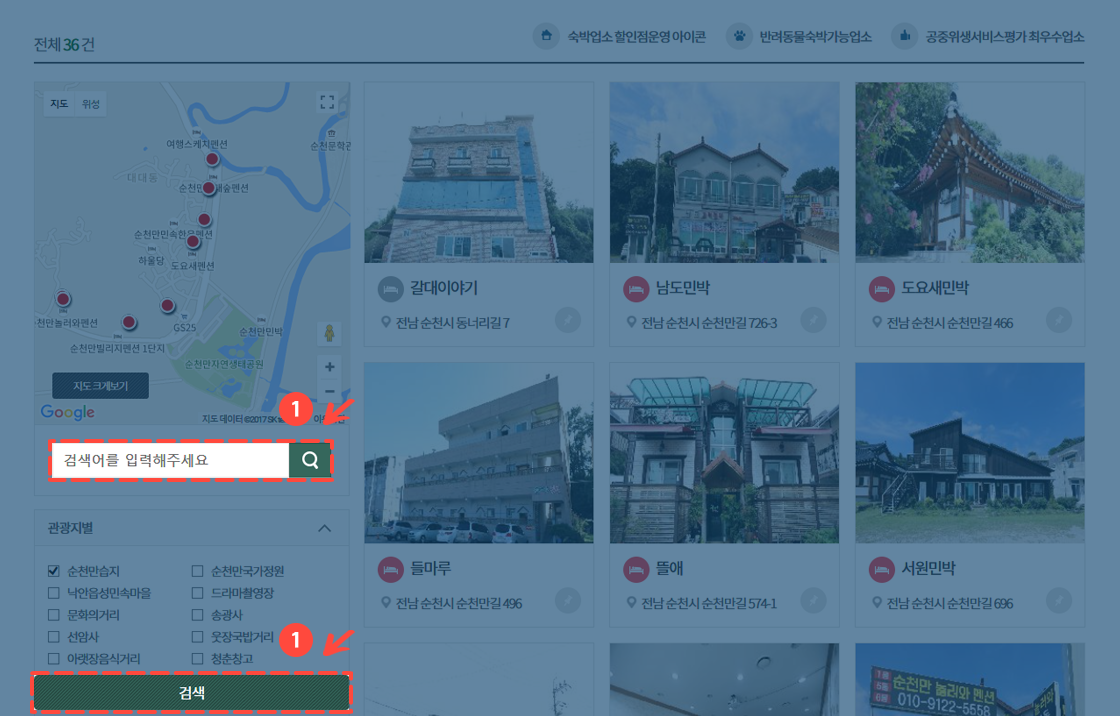Click the bed icon beside 갈대이야기
This screenshot has height=716, width=1120.
point(392,288)
